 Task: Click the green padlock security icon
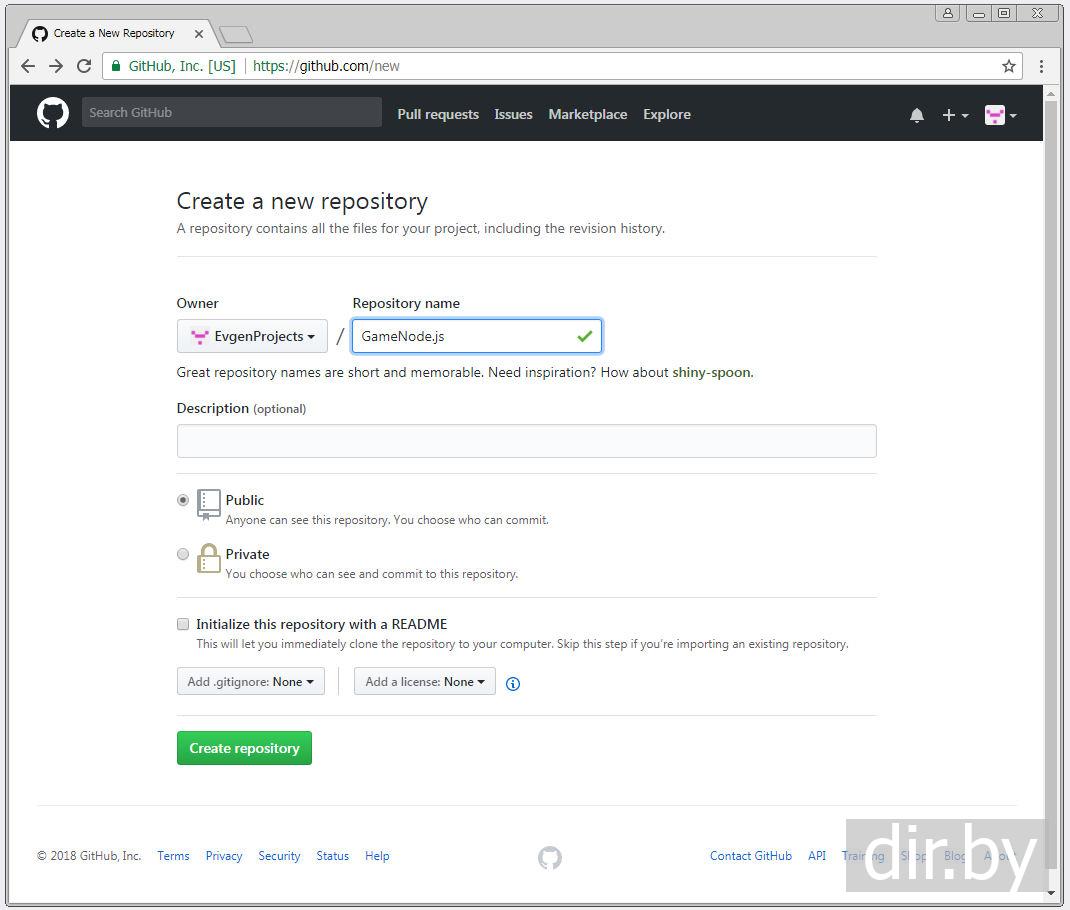pos(115,66)
